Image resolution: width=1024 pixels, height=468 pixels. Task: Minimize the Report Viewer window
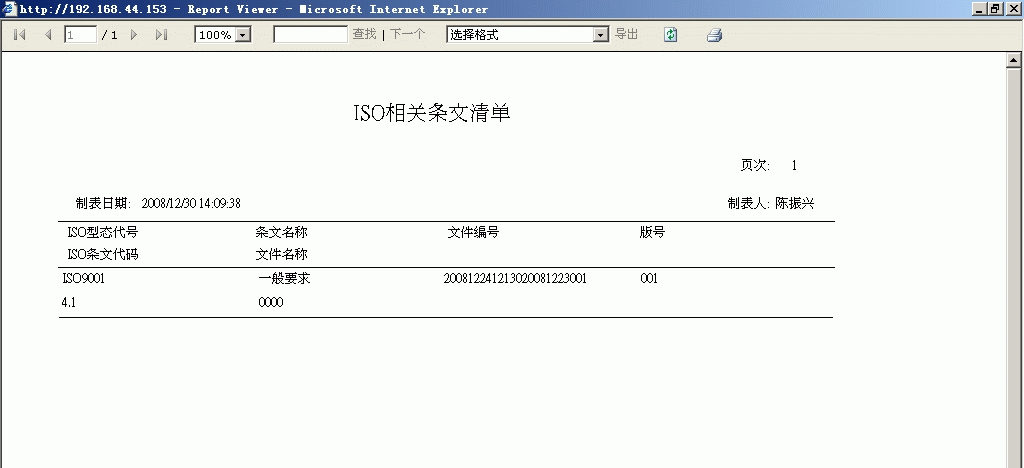(x=978, y=9)
